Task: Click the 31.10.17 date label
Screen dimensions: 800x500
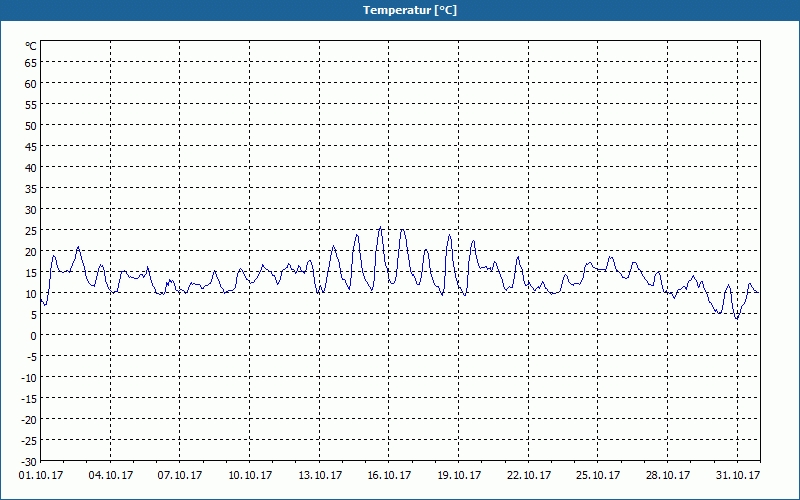Action: [x=738, y=475]
